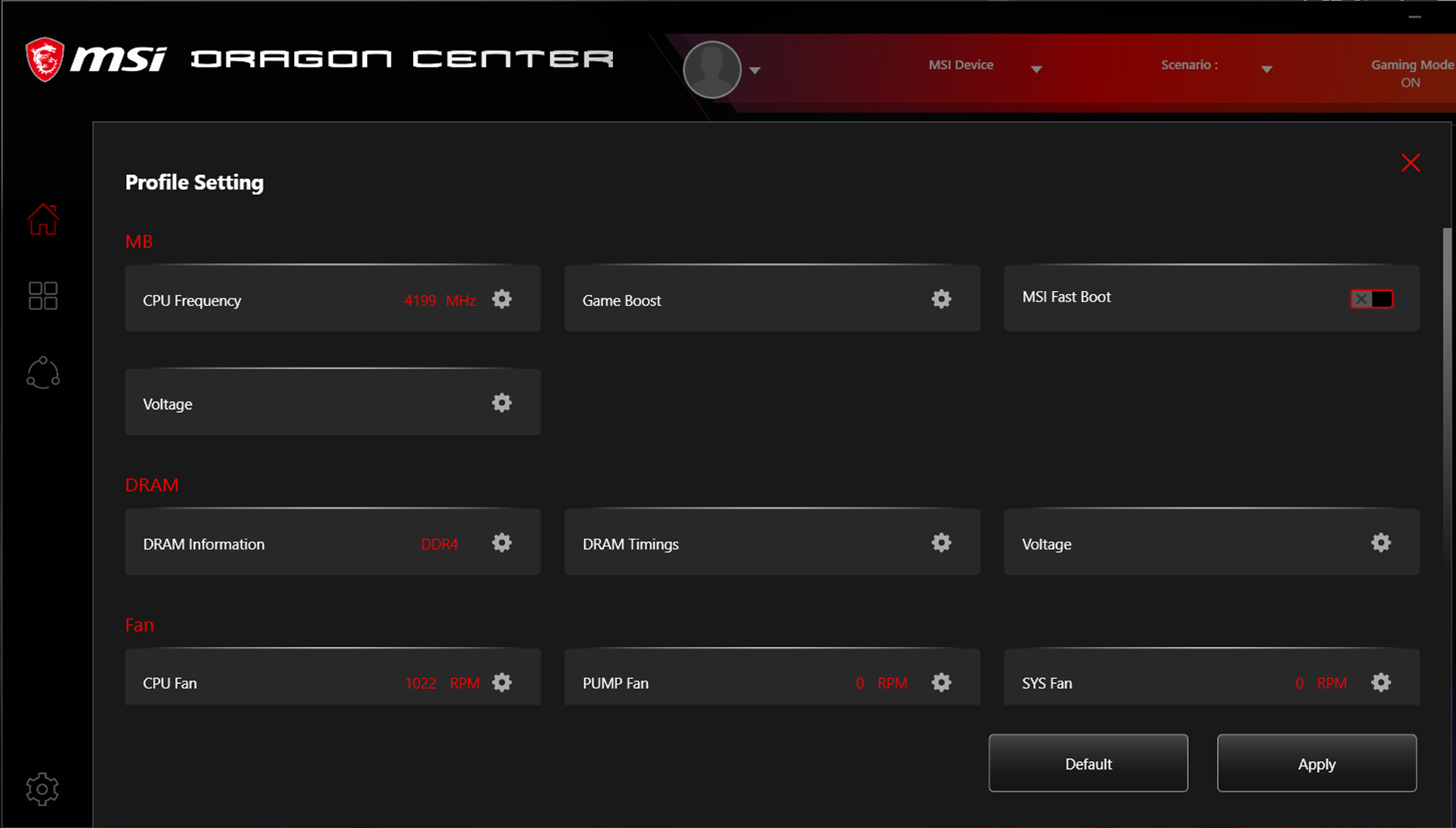Click the MSI dragon shield logo
This screenshot has height=828, width=1456.
coord(45,59)
